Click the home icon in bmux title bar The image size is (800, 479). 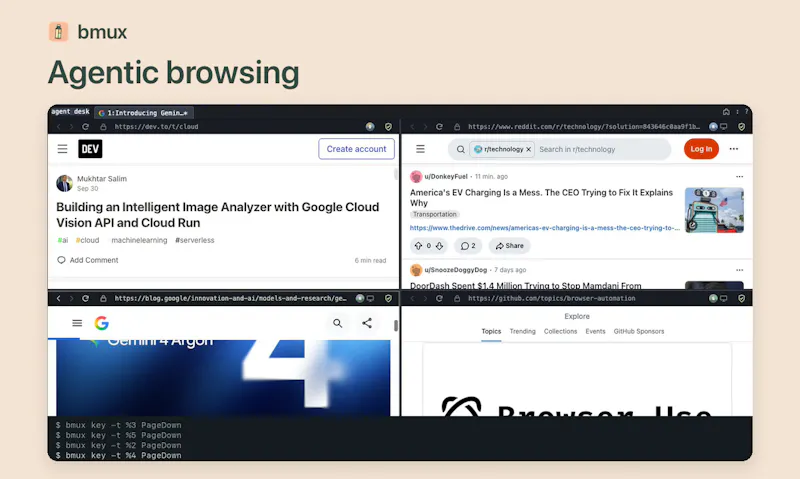click(726, 112)
